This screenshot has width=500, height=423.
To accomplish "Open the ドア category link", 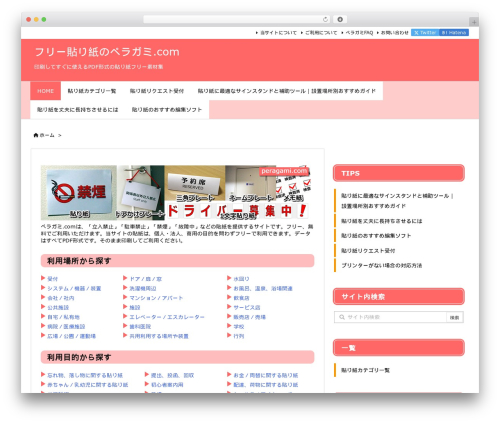I will (146, 279).
